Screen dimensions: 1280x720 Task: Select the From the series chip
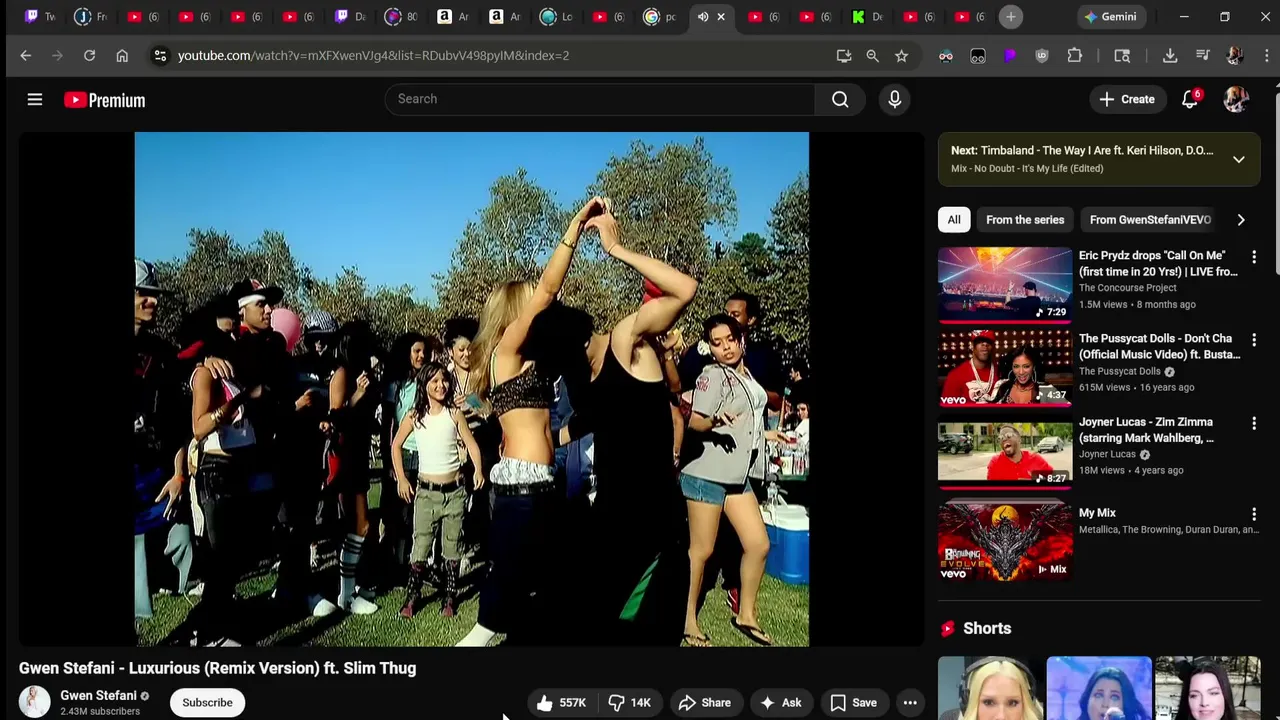[x=1025, y=220]
